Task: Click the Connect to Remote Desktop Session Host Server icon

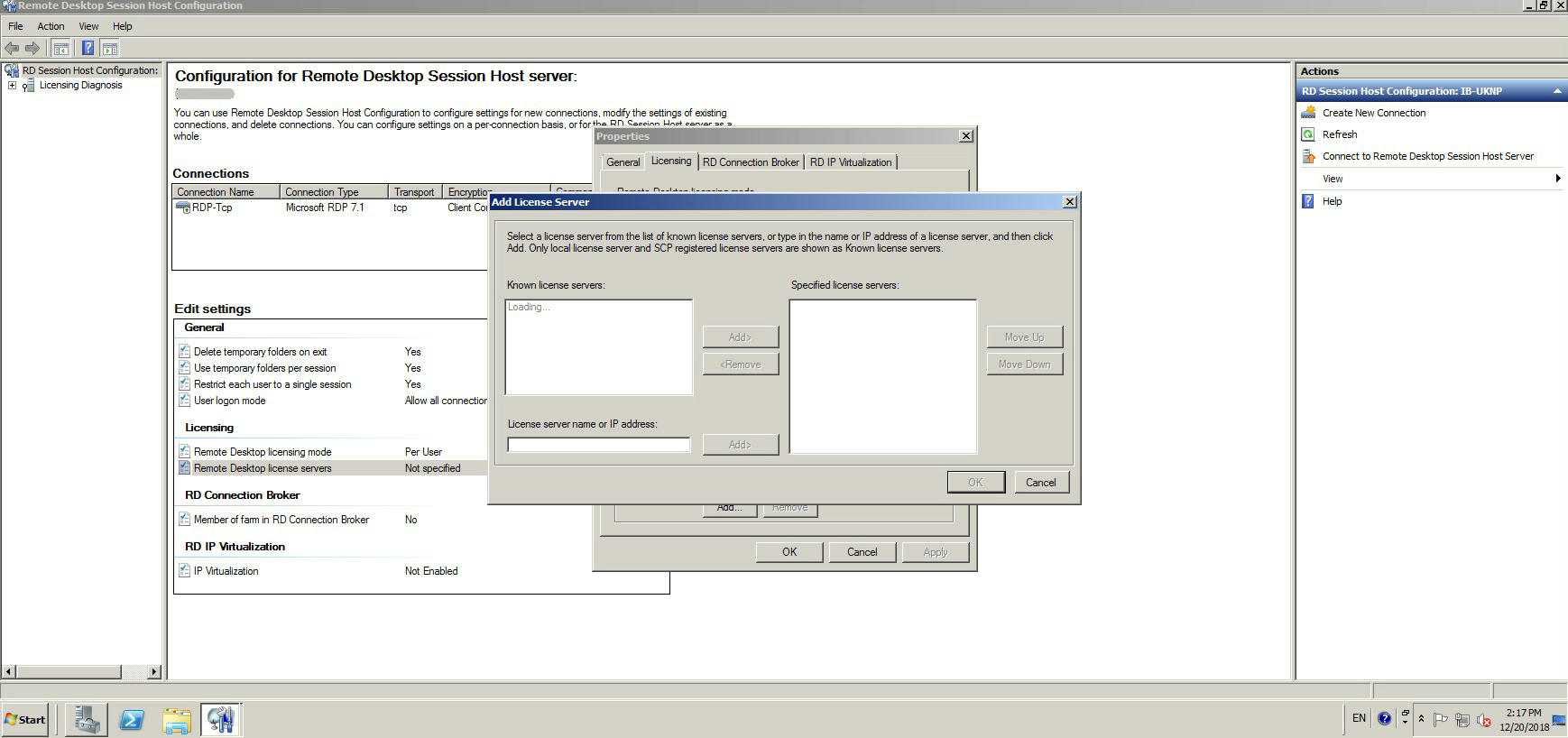Action: tap(1308, 156)
